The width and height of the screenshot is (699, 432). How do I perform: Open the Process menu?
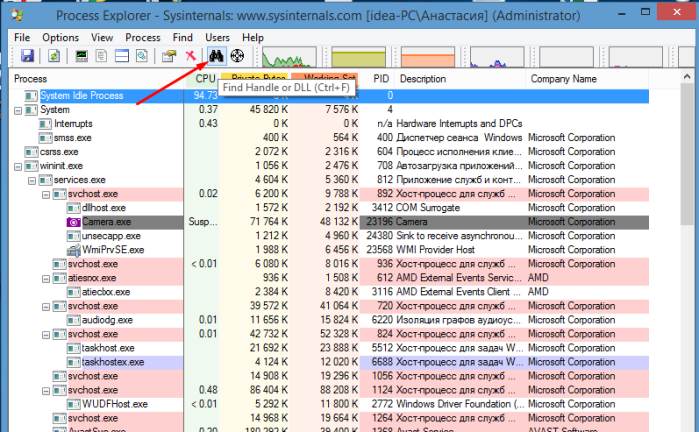(143, 37)
